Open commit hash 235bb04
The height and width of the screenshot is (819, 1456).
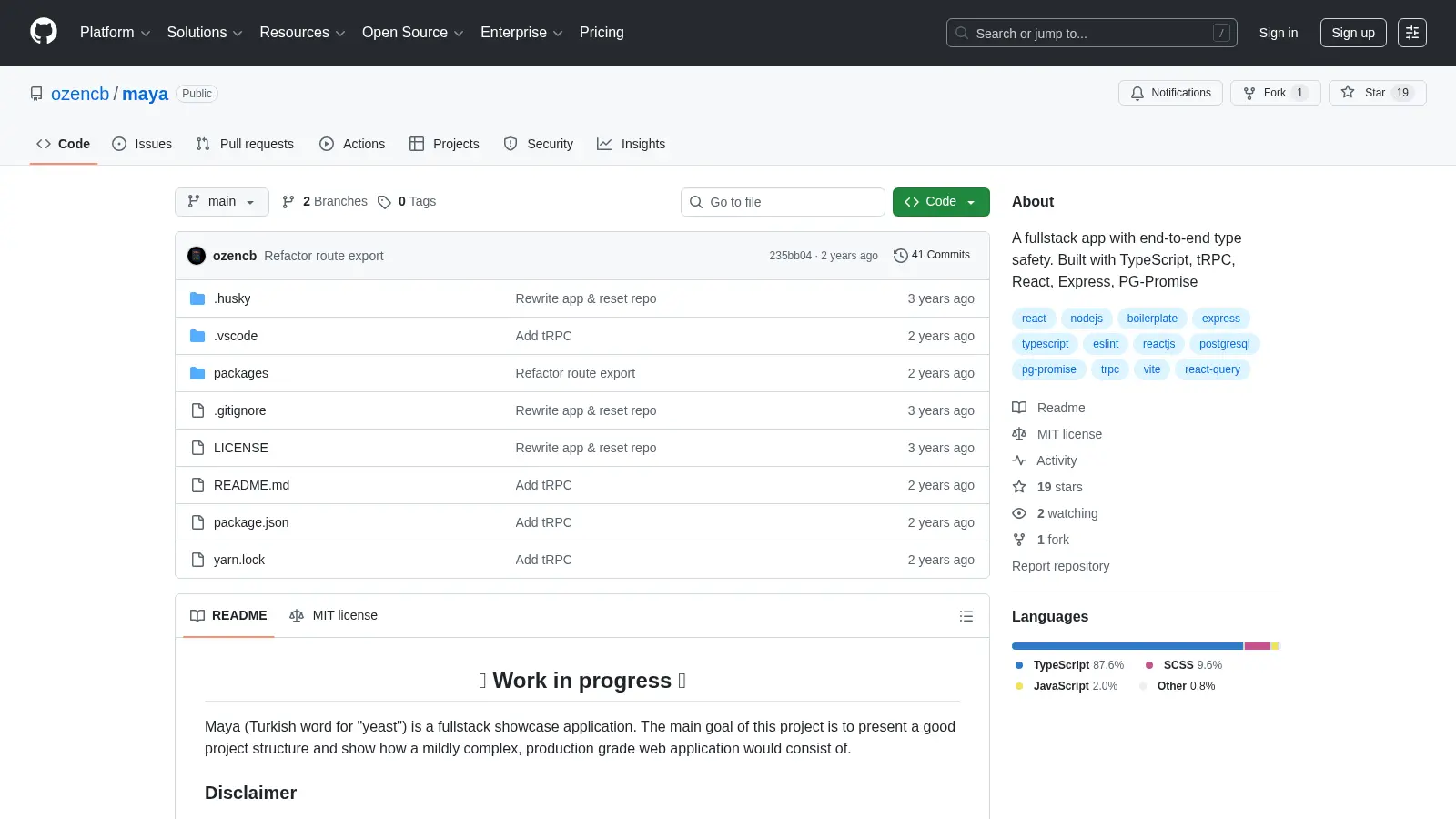pyautogui.click(x=791, y=256)
